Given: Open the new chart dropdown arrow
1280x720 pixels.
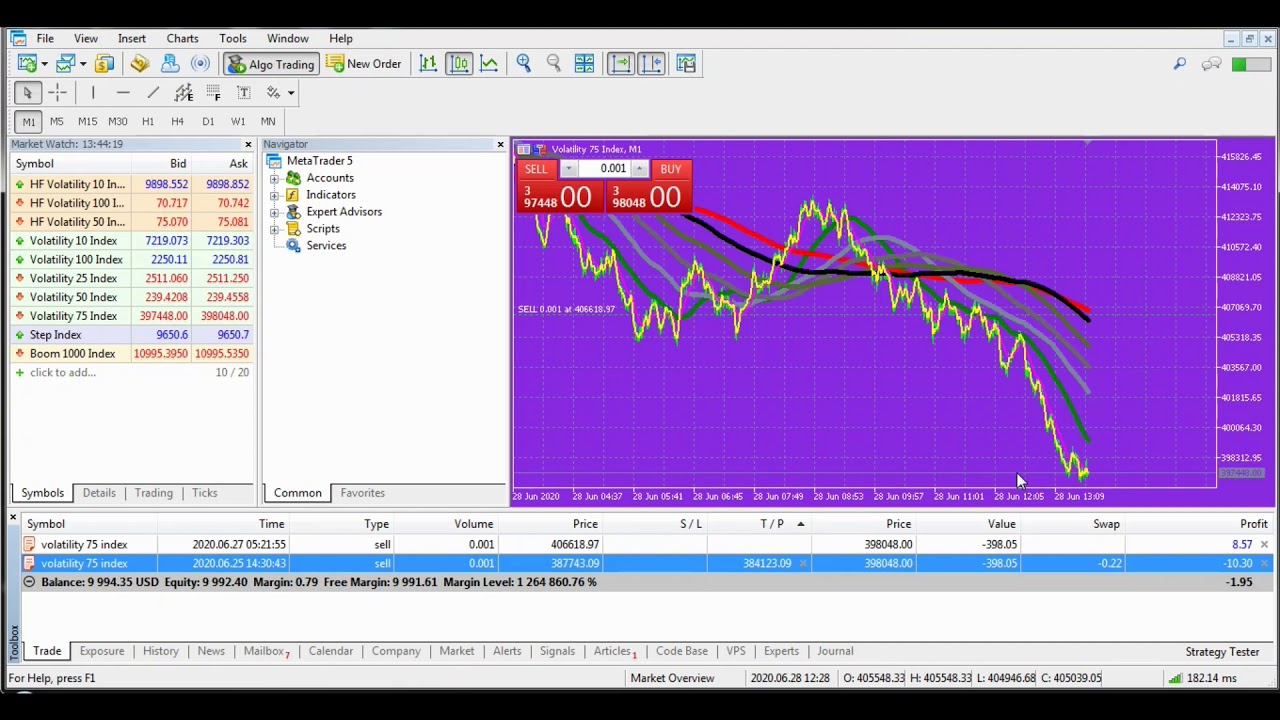Looking at the screenshot, I should tap(44, 64).
